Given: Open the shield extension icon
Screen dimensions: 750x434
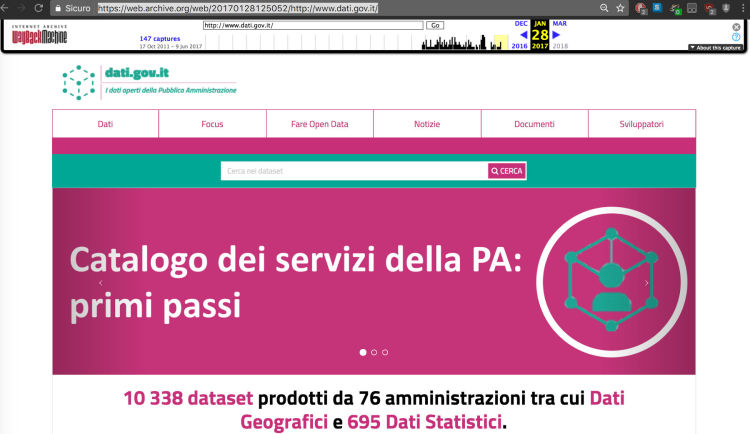Looking at the screenshot, I should coord(726,8).
